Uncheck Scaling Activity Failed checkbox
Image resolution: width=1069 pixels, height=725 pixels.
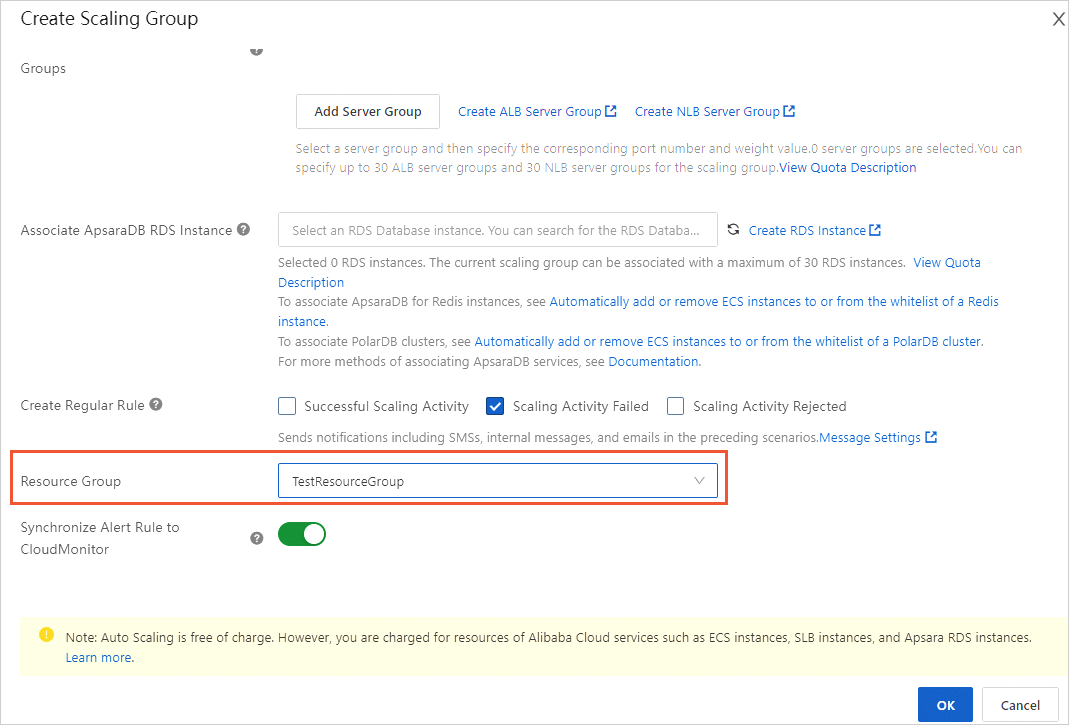(x=495, y=406)
